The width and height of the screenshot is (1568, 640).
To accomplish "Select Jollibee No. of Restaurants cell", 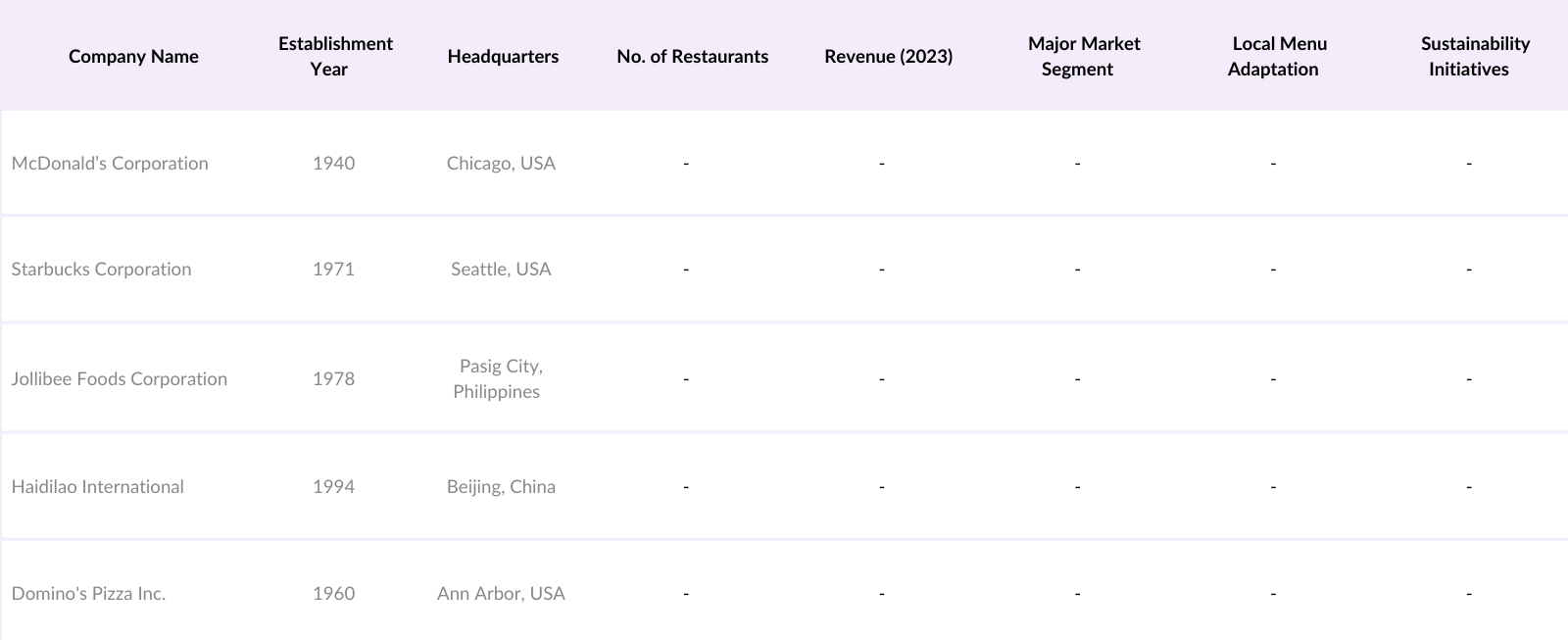I will [x=686, y=378].
